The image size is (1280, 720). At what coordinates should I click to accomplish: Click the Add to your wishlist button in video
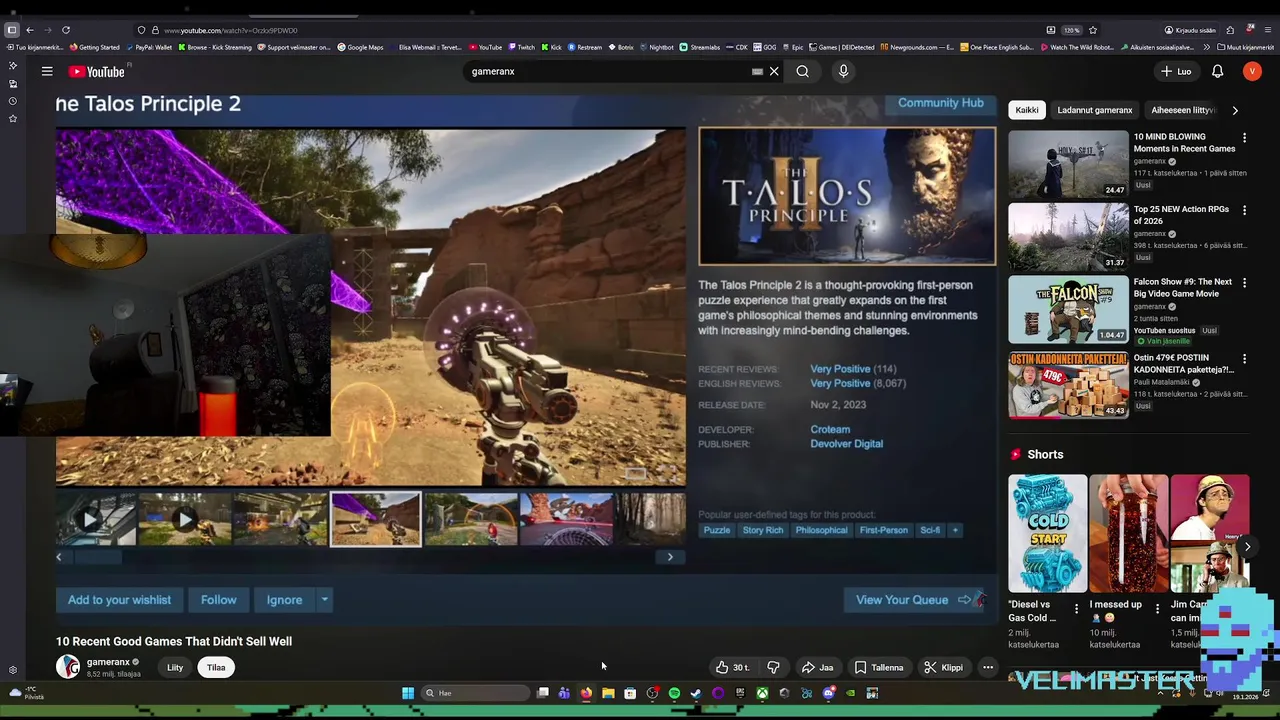tap(119, 600)
